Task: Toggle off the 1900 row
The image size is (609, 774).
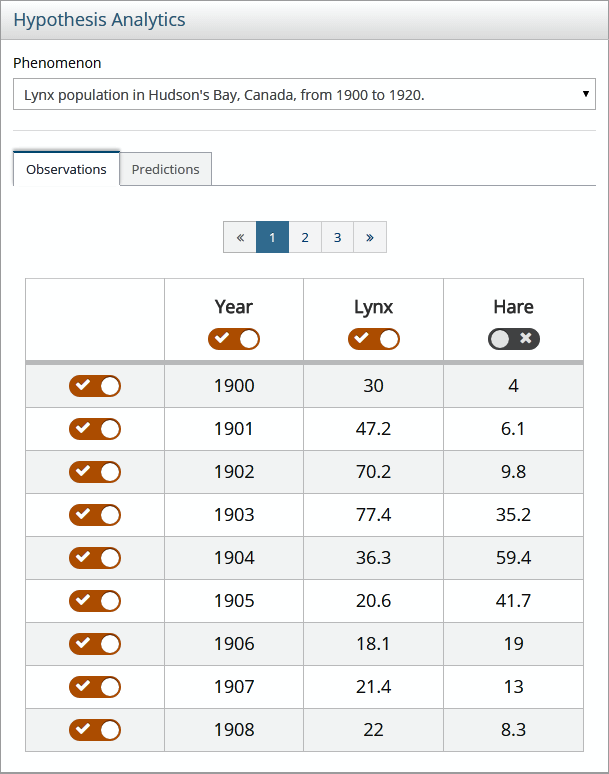Action: pyautogui.click(x=95, y=386)
